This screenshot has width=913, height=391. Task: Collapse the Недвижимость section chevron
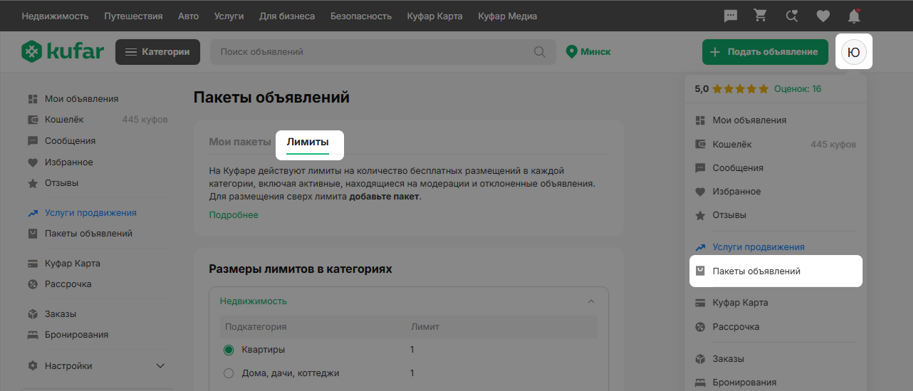591,301
